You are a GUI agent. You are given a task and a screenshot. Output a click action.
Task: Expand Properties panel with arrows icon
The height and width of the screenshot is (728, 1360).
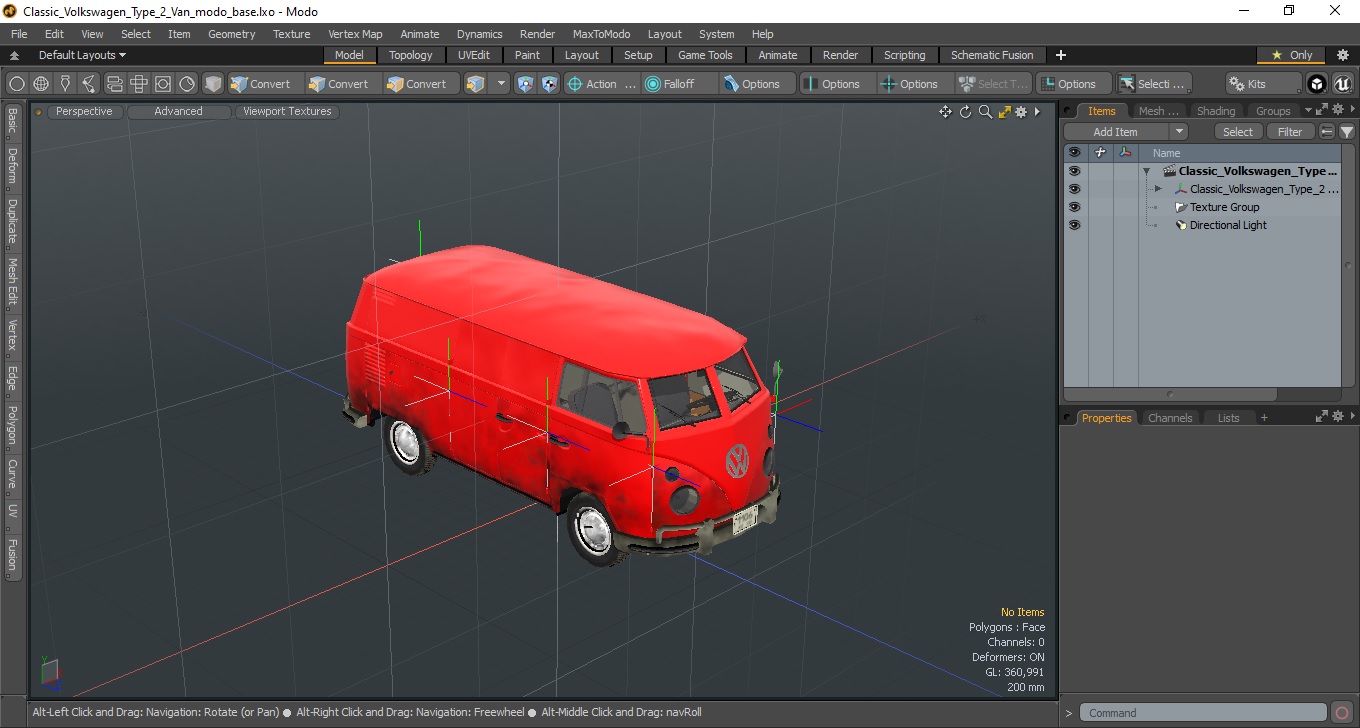(x=1321, y=417)
